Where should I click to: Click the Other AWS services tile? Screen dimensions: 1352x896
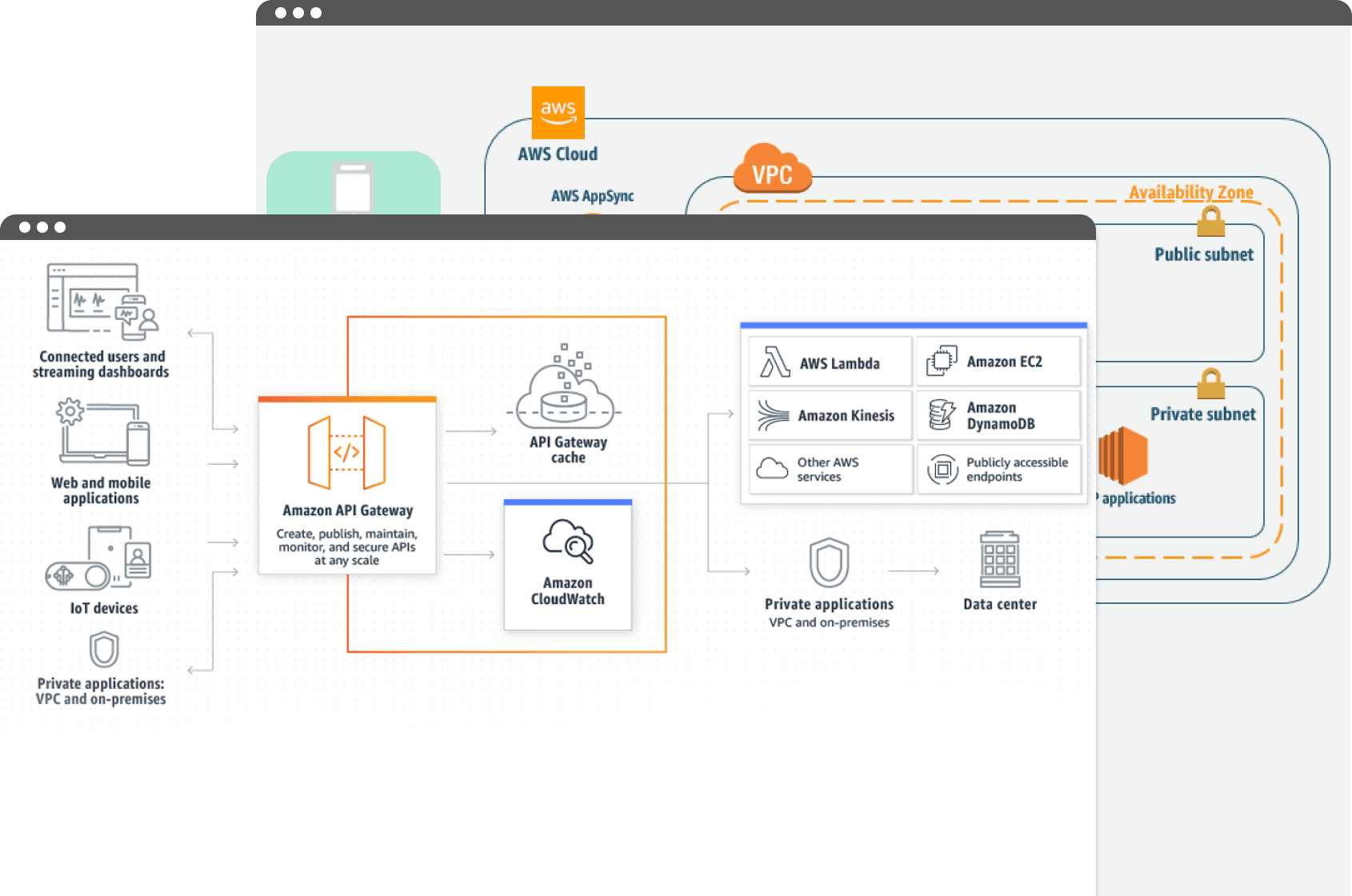(830, 470)
